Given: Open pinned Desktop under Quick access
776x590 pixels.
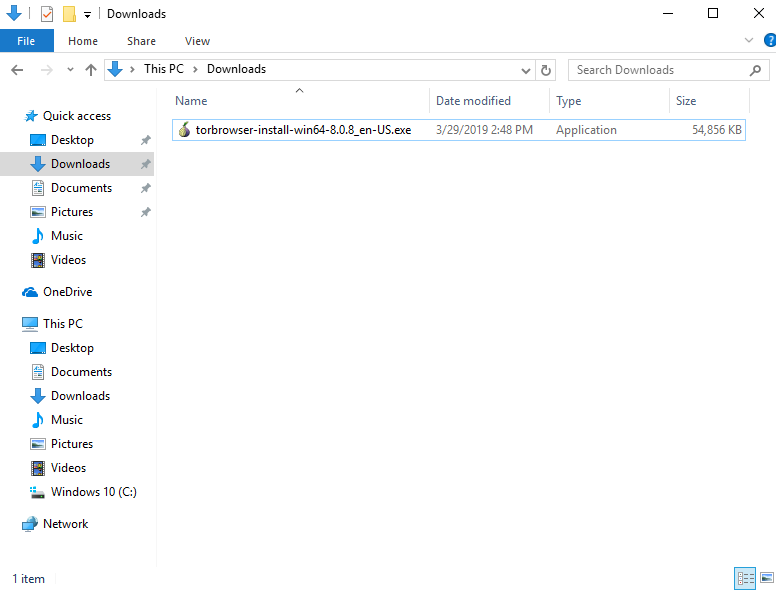Looking at the screenshot, I should click(x=72, y=140).
